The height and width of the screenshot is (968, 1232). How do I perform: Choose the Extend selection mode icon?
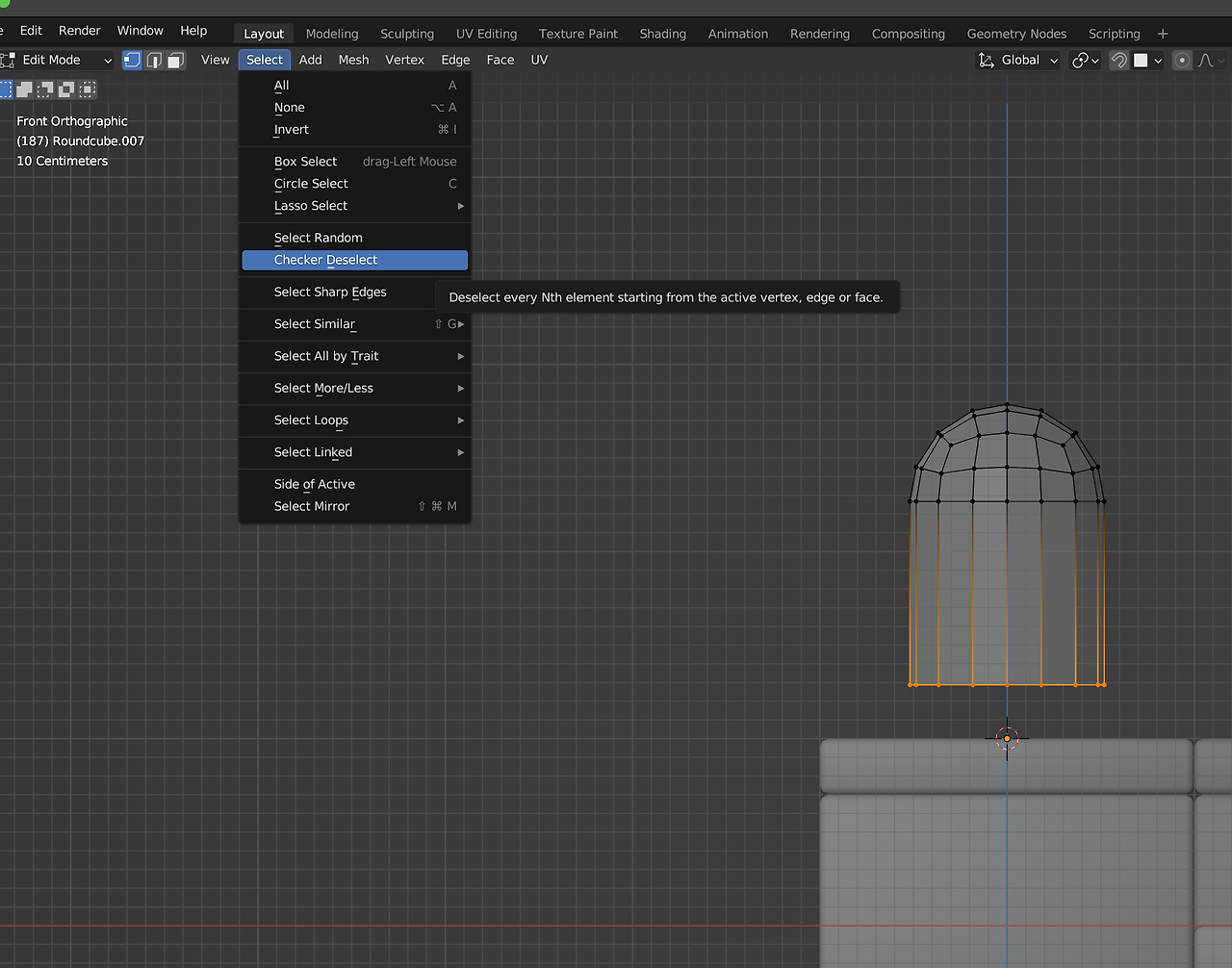pyautogui.click(x=24, y=89)
